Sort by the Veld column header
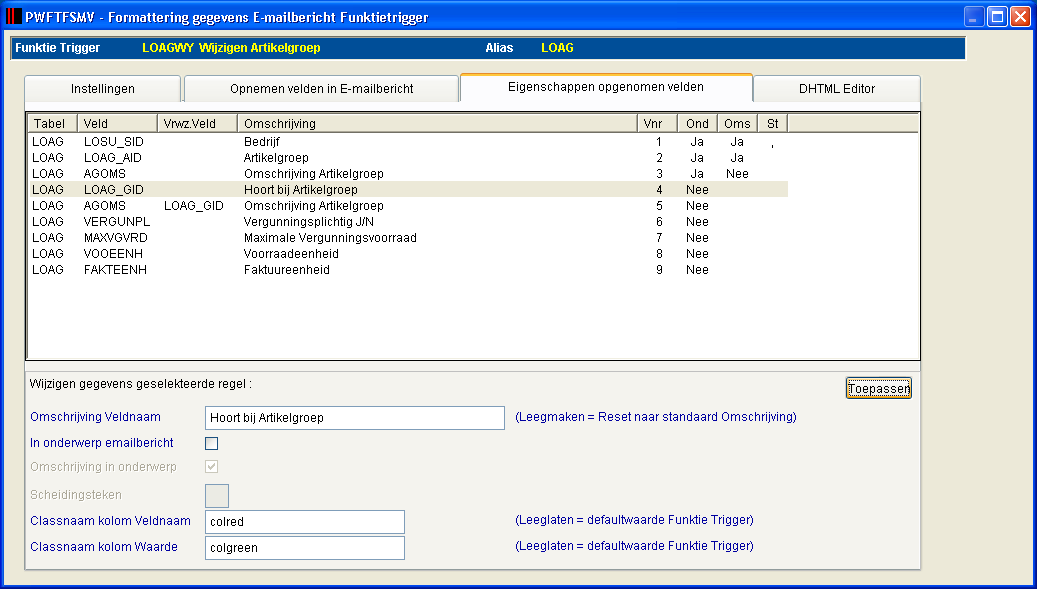The image size is (1037, 589). (117, 124)
